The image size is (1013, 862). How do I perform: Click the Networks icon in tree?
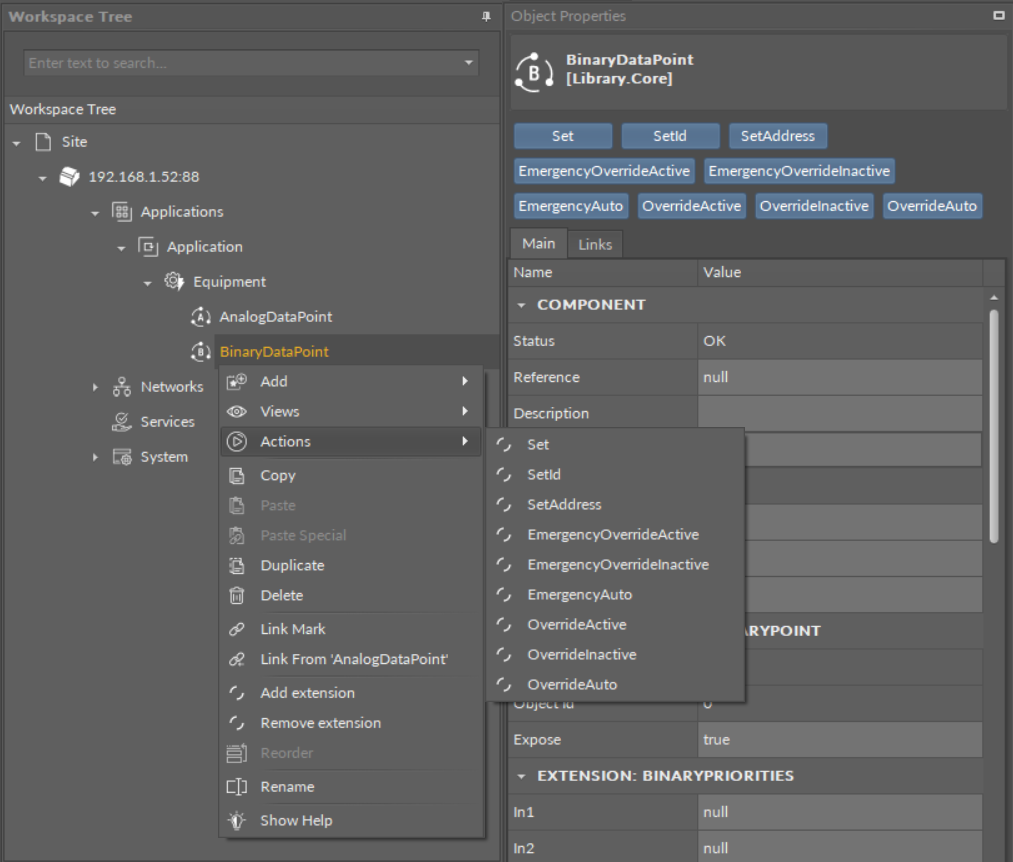tap(121, 387)
